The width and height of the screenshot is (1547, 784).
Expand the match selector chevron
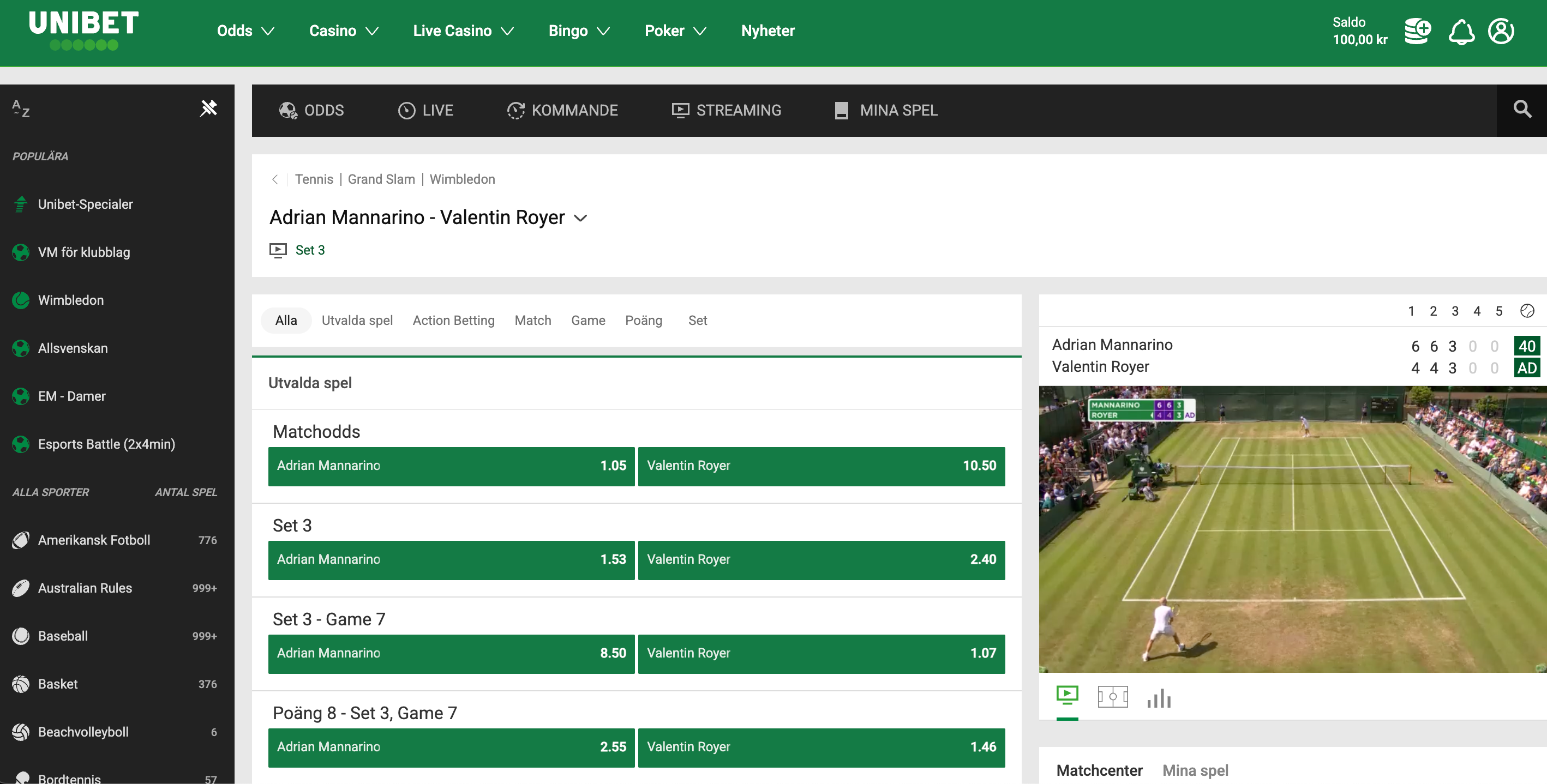click(580, 218)
